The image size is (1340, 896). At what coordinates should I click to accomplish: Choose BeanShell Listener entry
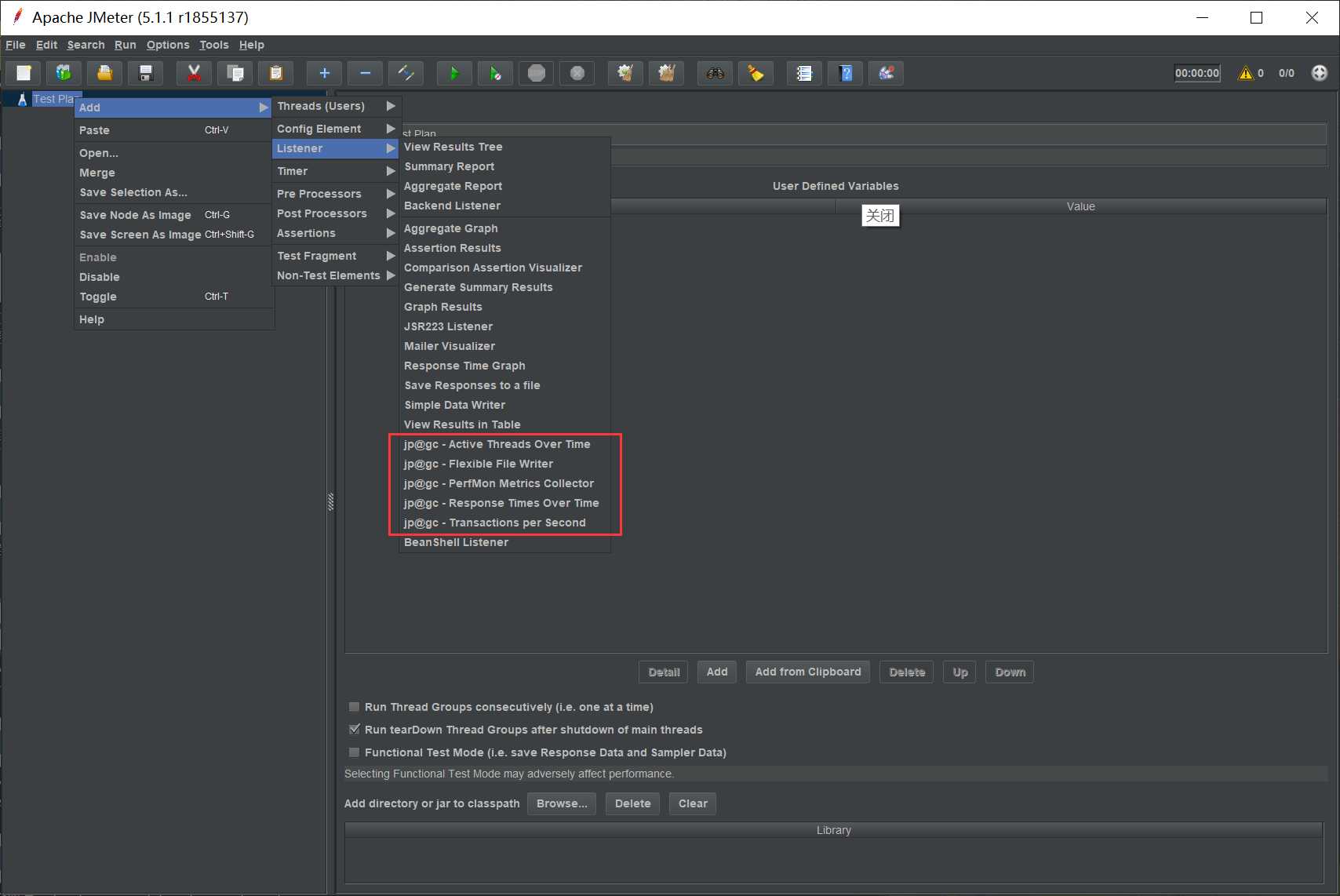[x=504, y=542]
